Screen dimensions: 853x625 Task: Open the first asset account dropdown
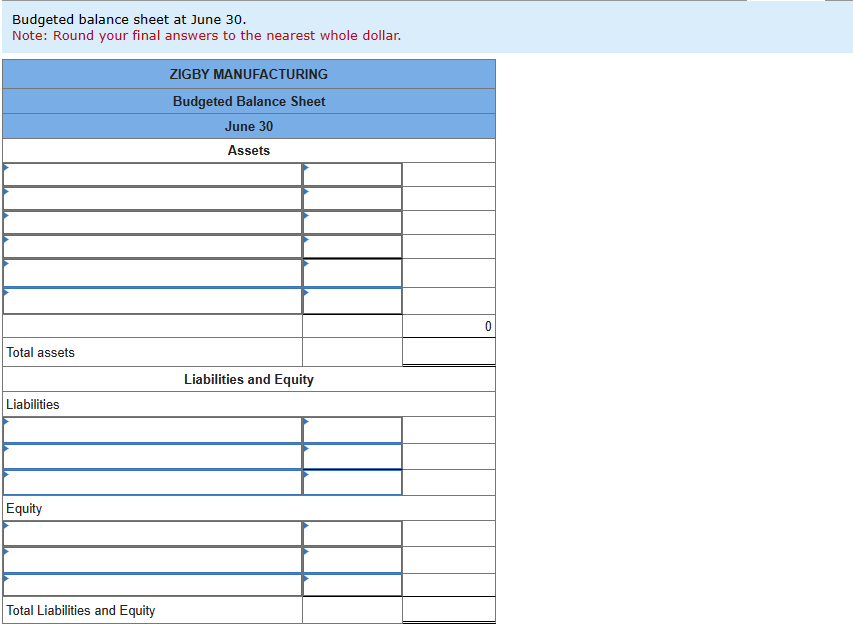click(x=152, y=174)
